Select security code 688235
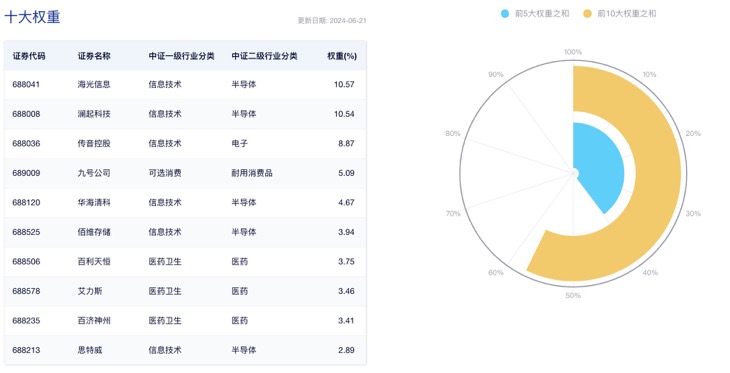The image size is (730, 373). (26, 321)
